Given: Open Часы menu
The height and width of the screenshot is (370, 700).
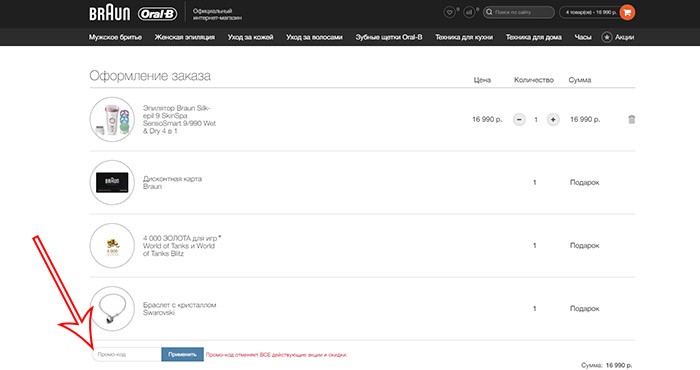Looking at the screenshot, I should tap(583, 37).
